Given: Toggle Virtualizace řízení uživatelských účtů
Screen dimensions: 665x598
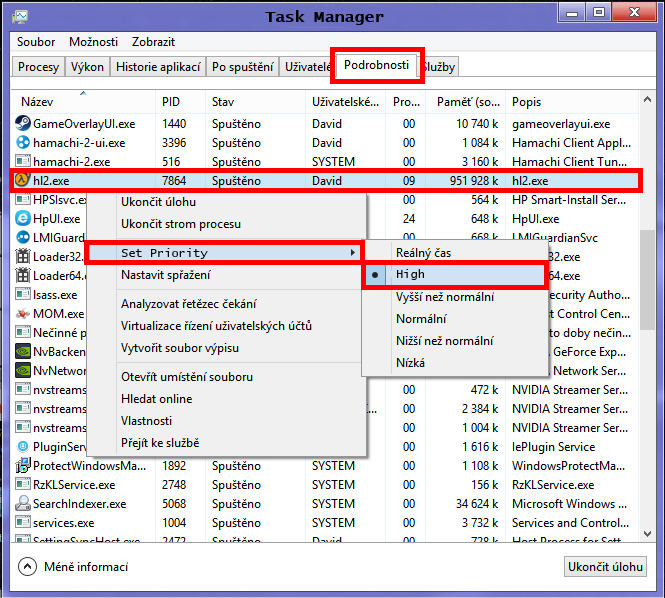Looking at the screenshot, I should coord(226,326).
